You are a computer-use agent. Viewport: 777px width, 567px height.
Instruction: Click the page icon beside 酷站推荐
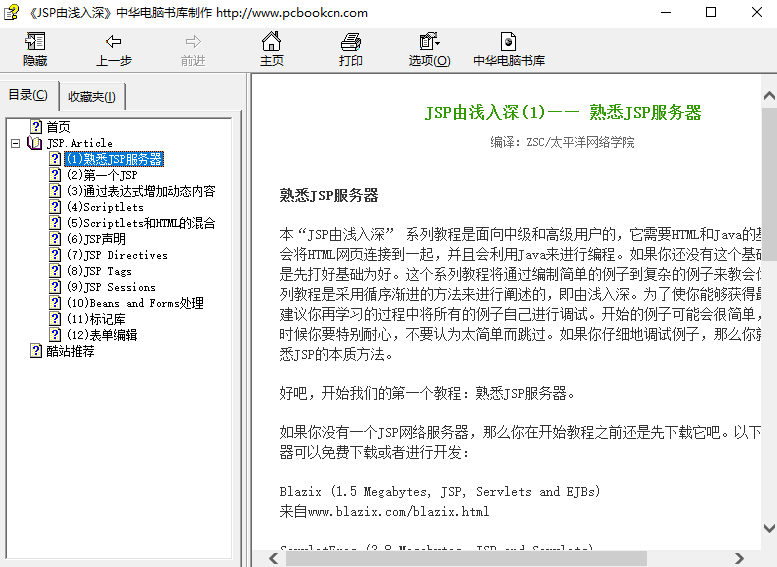[x=36, y=351]
